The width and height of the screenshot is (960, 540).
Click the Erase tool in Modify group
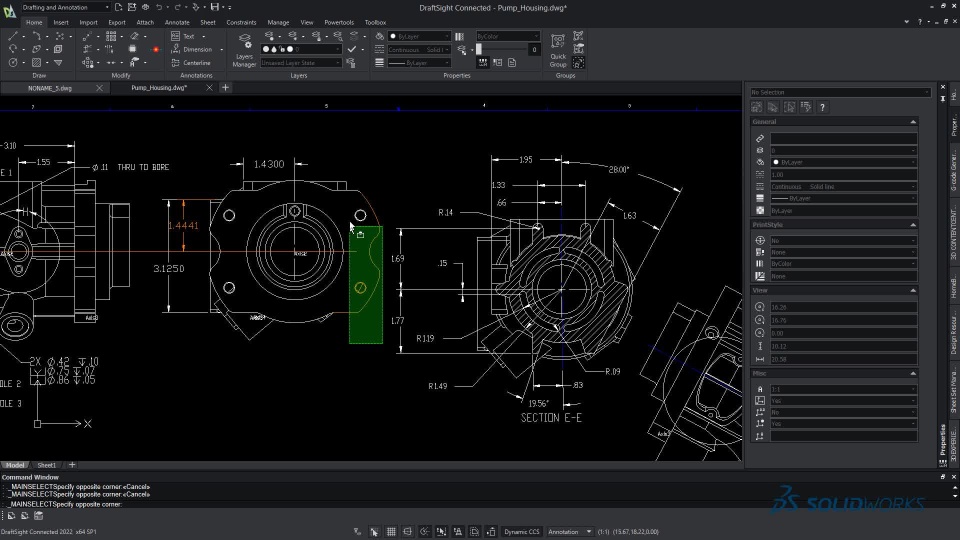coord(134,36)
